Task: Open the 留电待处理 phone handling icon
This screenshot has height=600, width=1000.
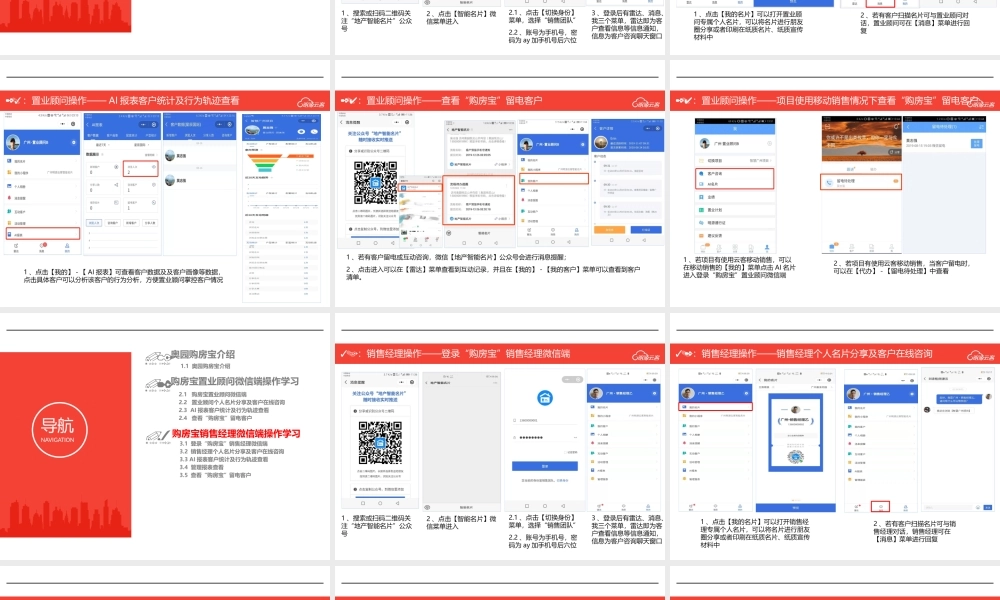Action: [828, 181]
